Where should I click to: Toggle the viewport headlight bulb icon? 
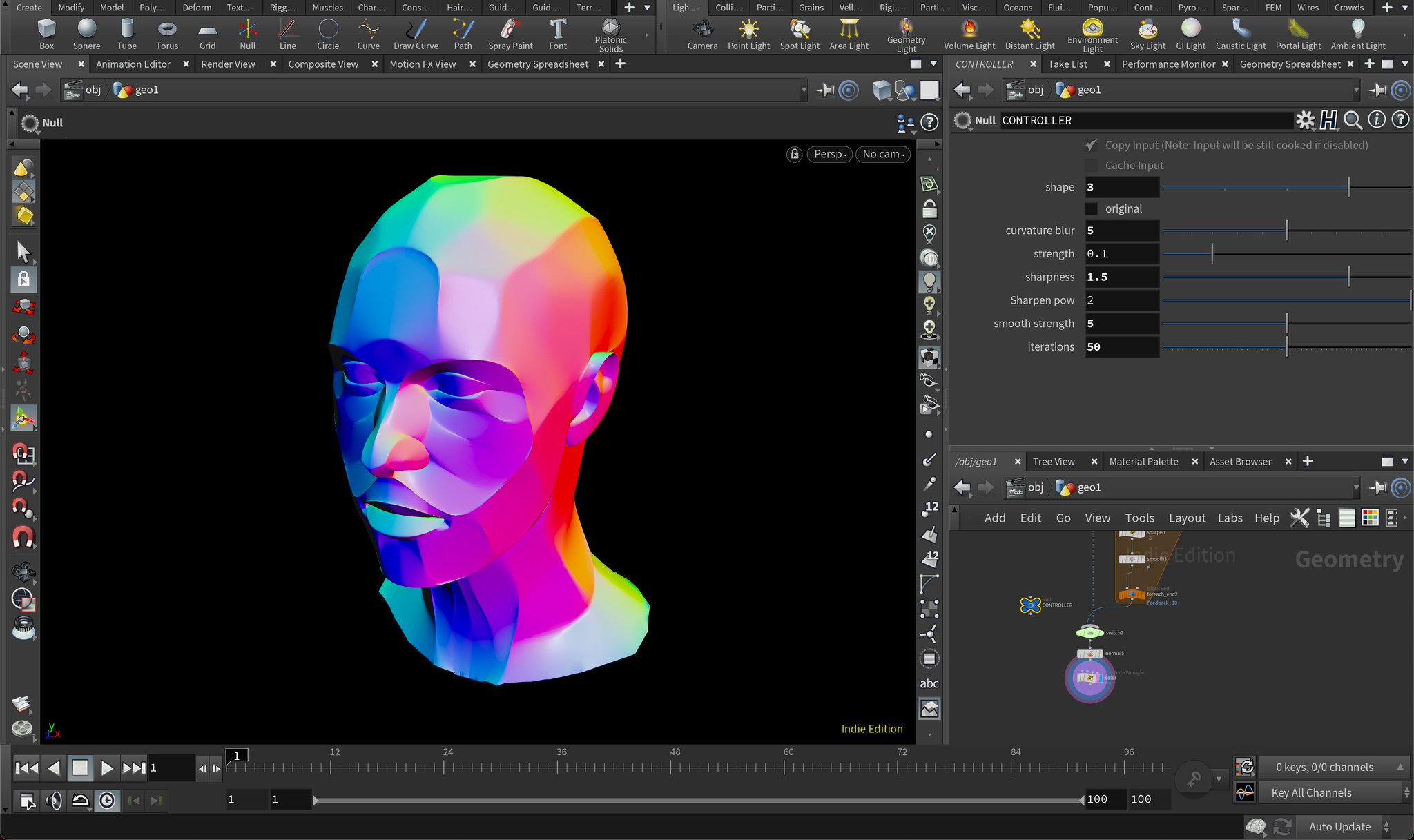point(929,281)
